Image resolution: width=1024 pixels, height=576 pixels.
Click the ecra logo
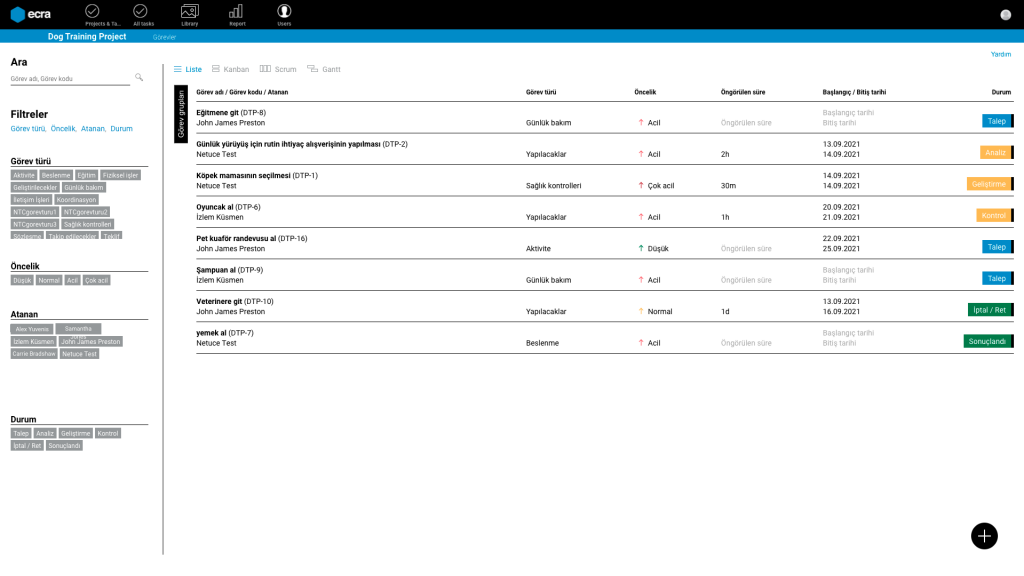[x=30, y=14]
